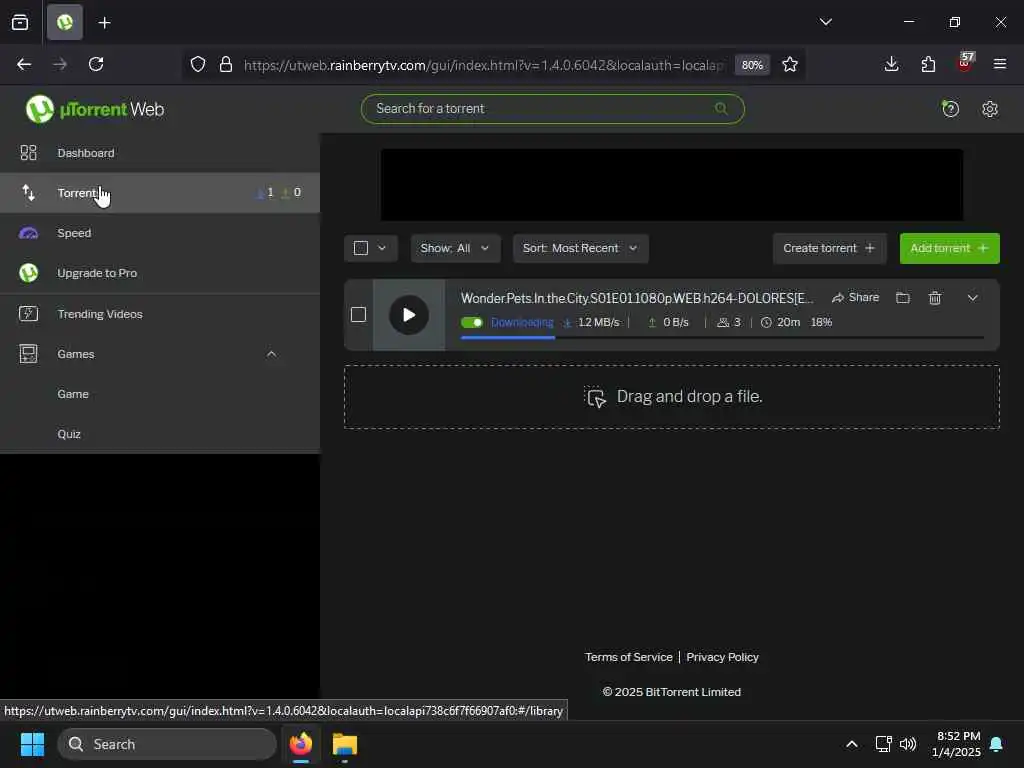The width and height of the screenshot is (1024, 768).
Task: Click the search magnifier icon in torrent search
Action: point(721,108)
